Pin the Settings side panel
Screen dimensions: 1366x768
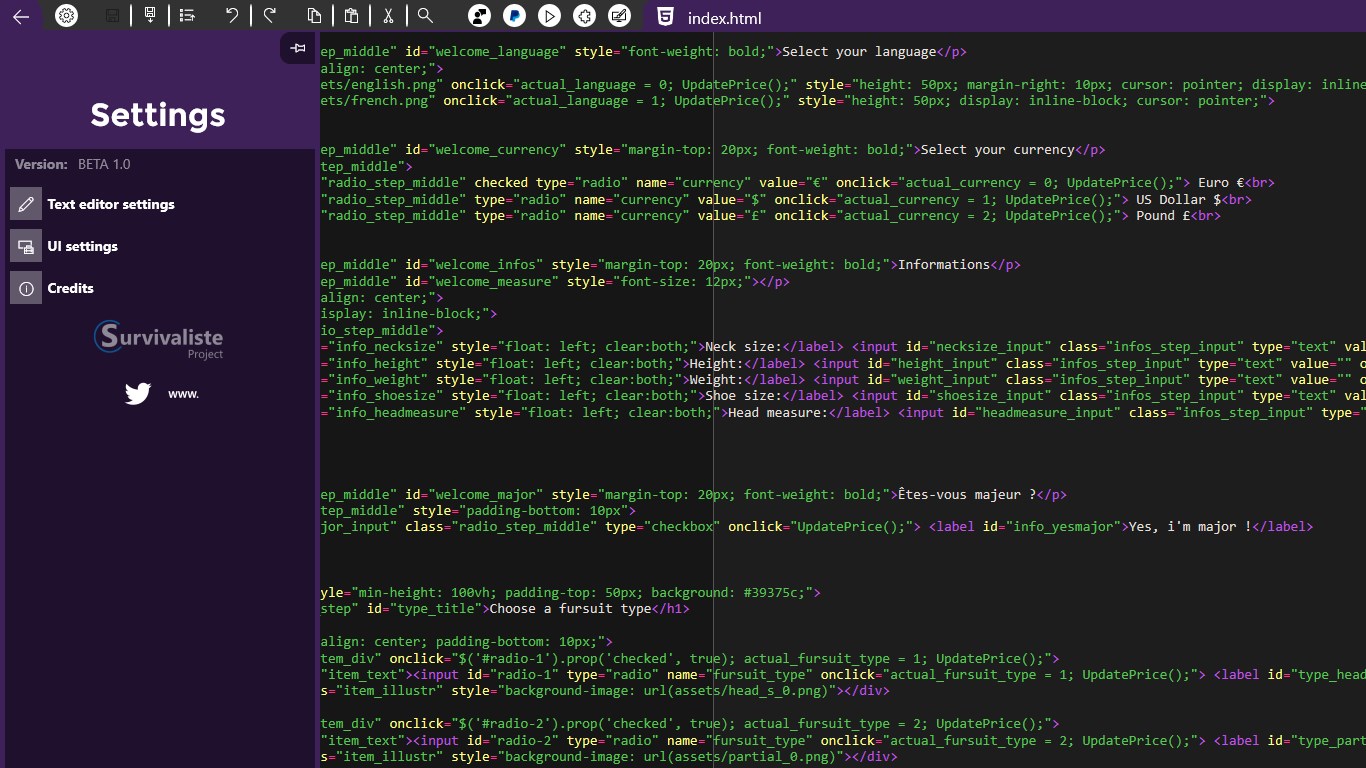tap(297, 48)
